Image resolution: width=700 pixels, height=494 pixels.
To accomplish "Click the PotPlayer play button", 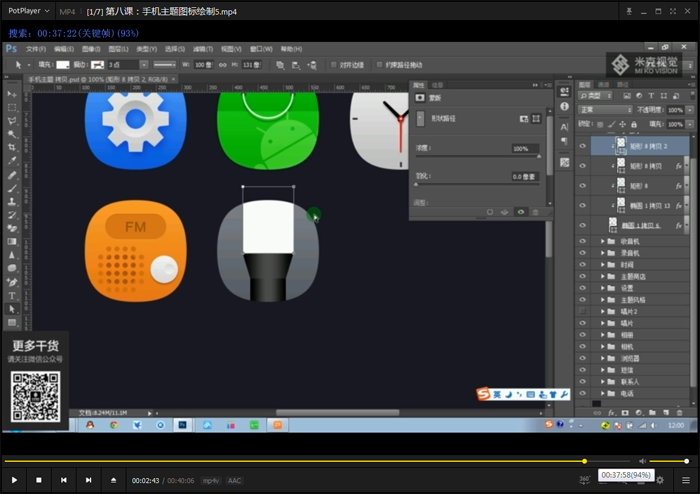I will coord(14,480).
